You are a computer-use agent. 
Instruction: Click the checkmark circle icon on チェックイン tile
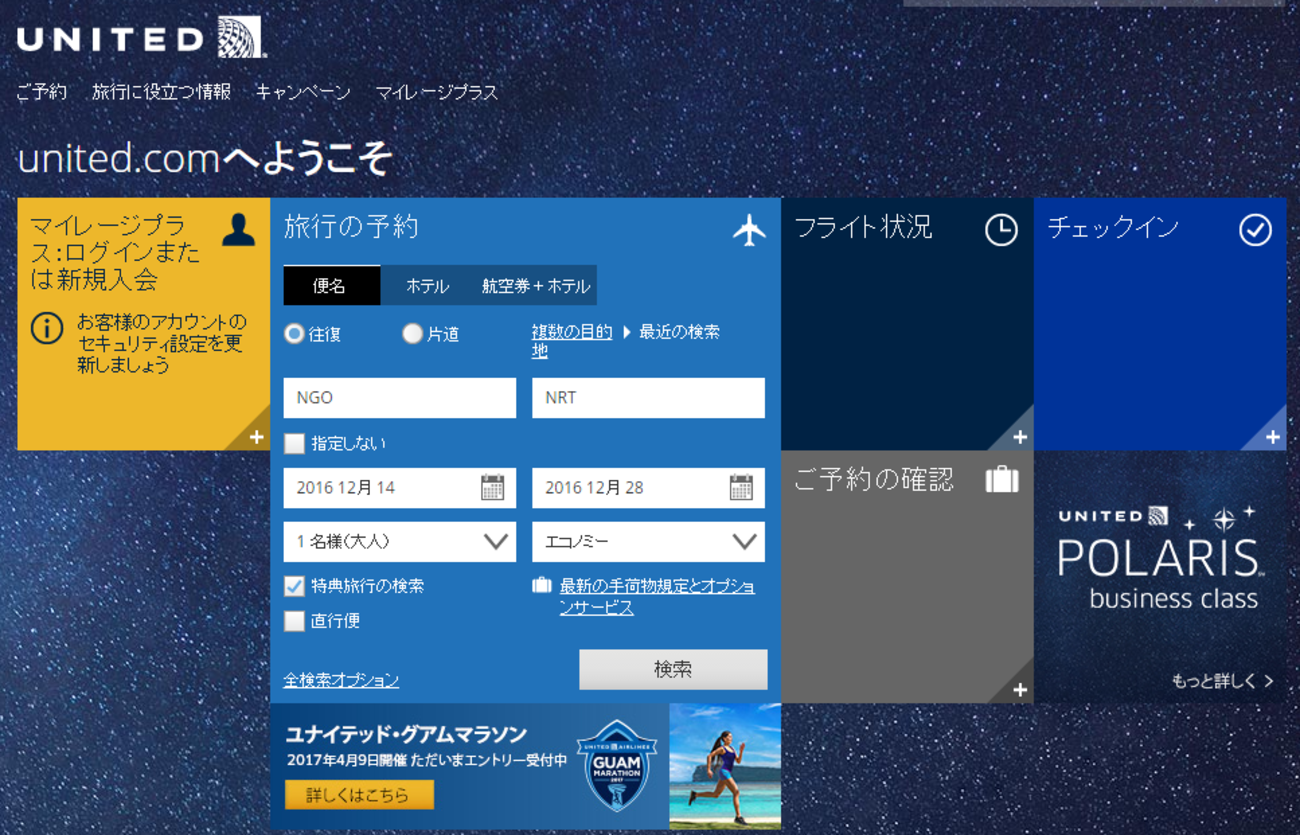pos(1255,230)
